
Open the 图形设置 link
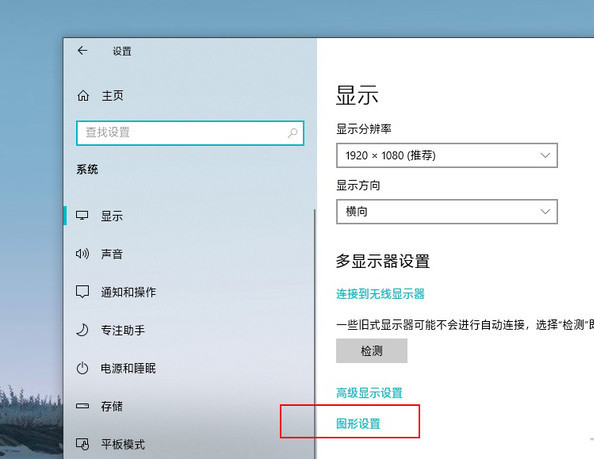pos(358,423)
